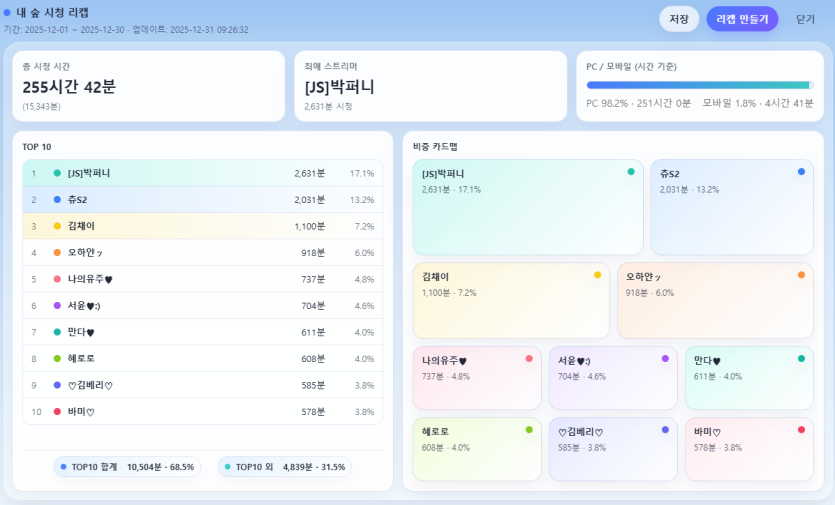This screenshot has width=835, height=505.
Task: Click the yellow dot on 김채이 card
Action: click(x=597, y=275)
